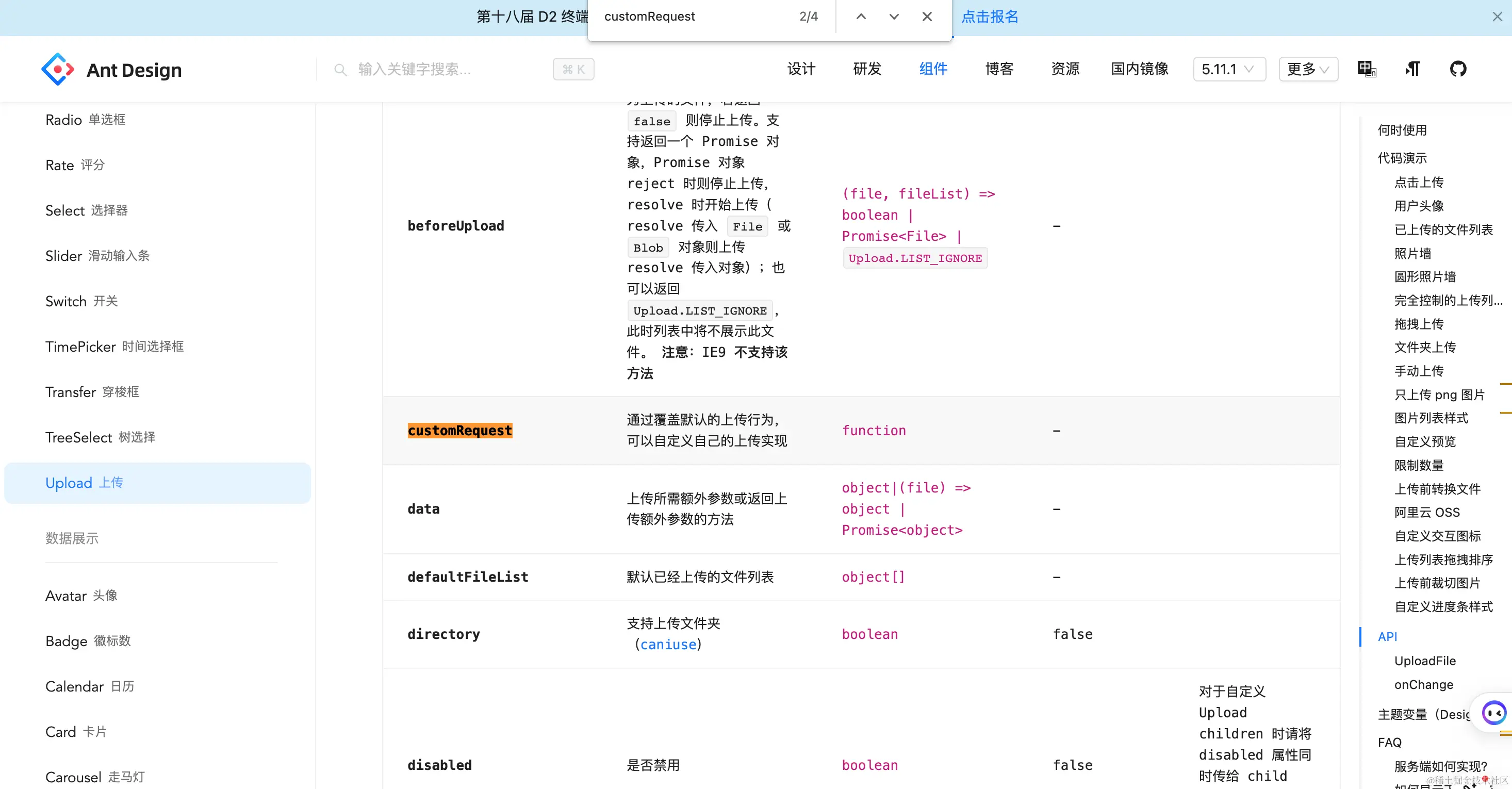This screenshot has width=1512, height=789.
Task: Toggle RTL text direction icon
Action: coord(1412,69)
